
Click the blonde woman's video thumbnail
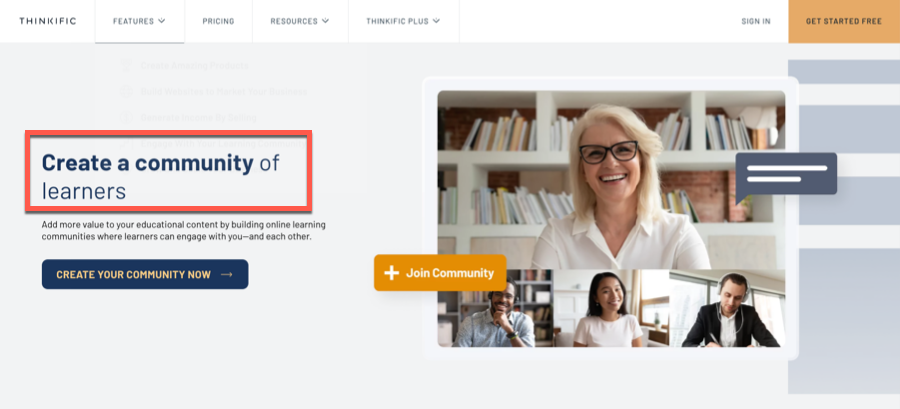(x=611, y=180)
